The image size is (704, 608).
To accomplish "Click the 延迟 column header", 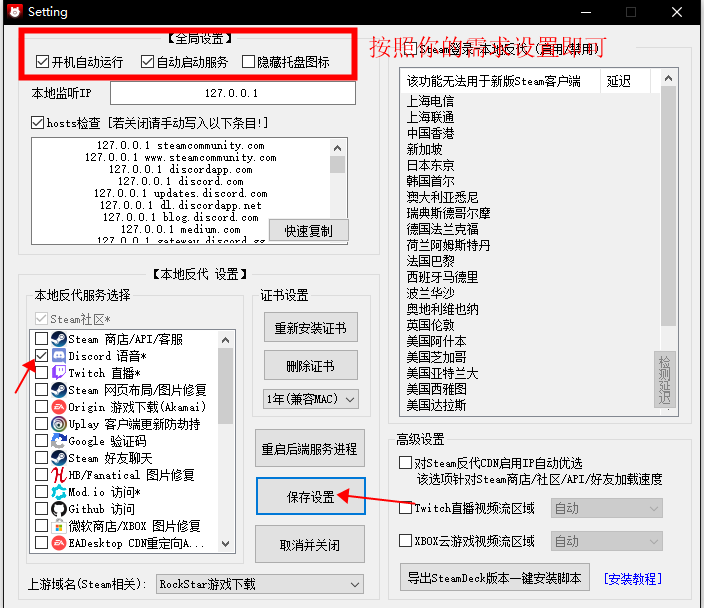I will (x=625, y=81).
